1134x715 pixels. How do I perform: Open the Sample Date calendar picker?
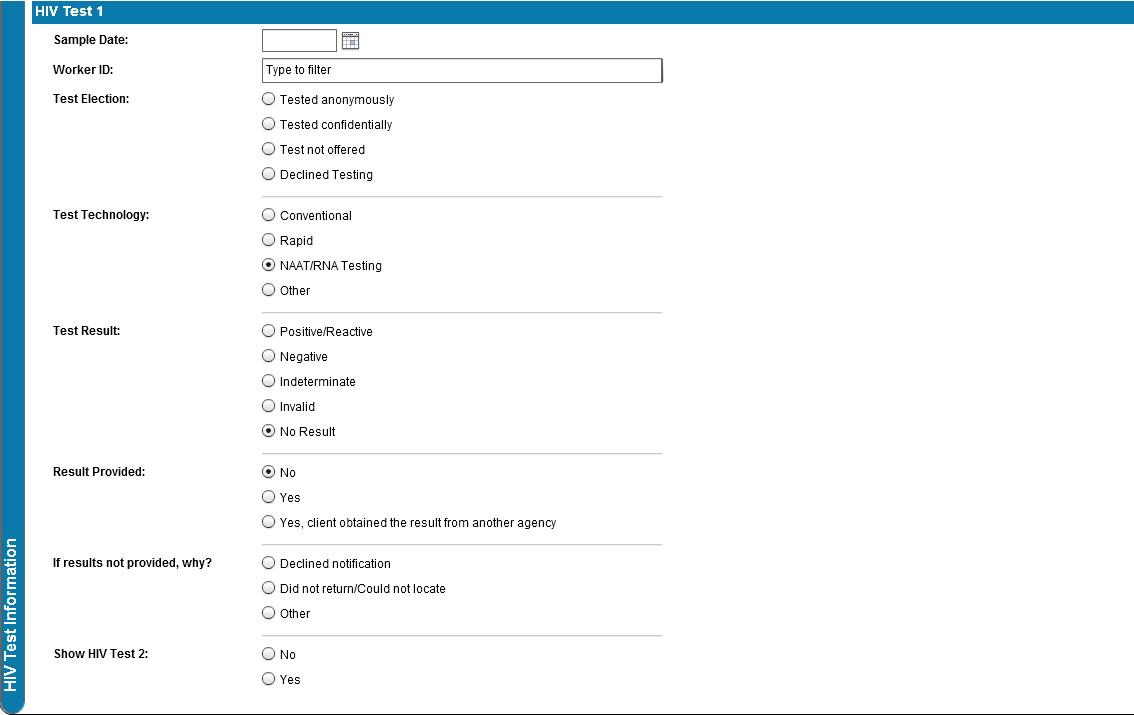pos(350,41)
